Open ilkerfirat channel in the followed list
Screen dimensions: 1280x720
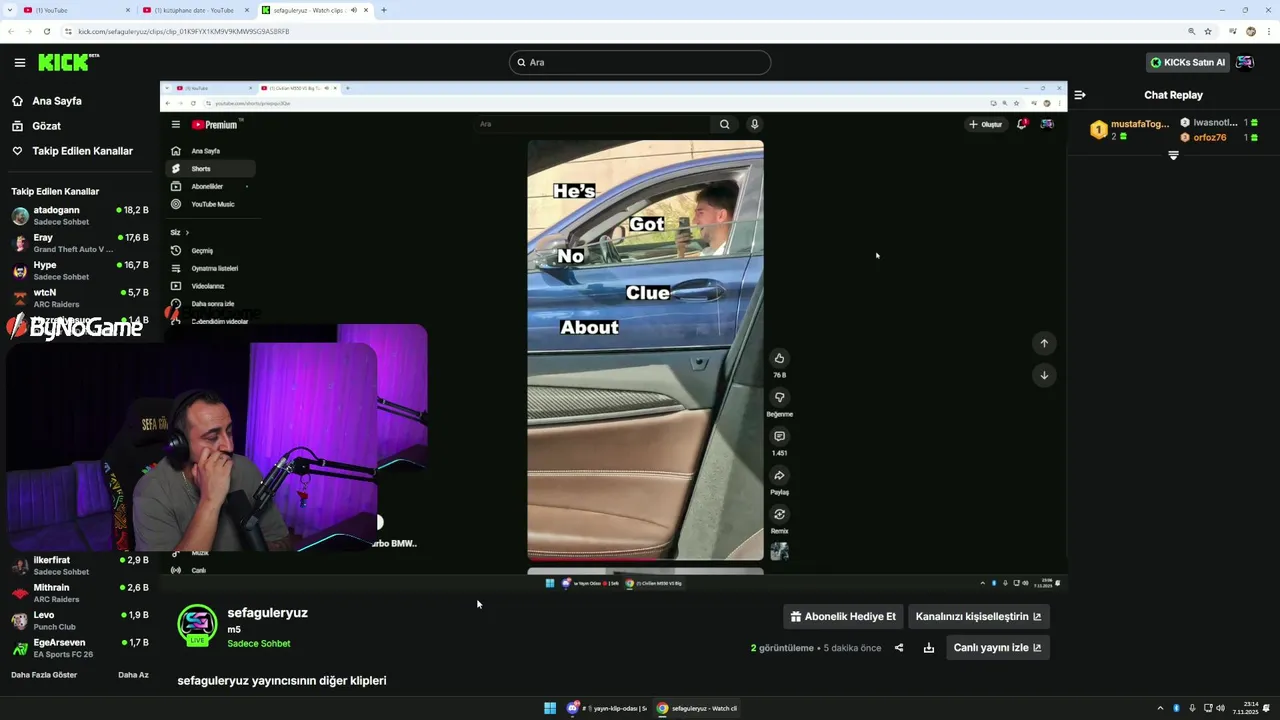pos(80,566)
